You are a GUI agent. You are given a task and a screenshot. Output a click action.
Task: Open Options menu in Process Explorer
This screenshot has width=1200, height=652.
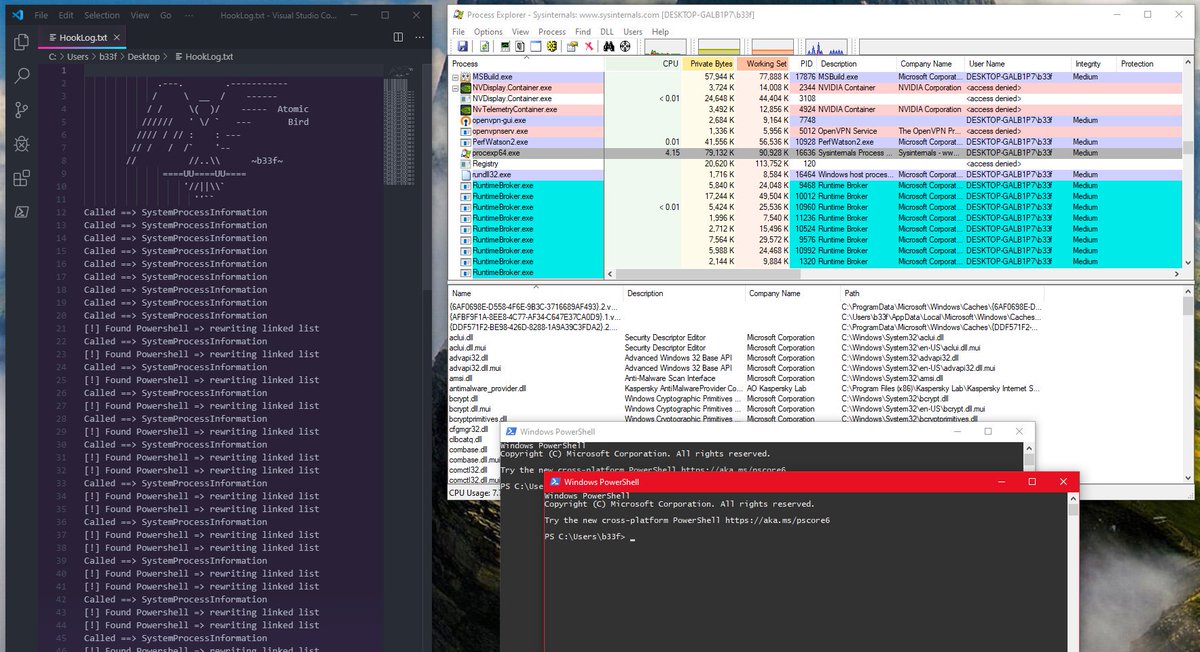pyautogui.click(x=488, y=31)
